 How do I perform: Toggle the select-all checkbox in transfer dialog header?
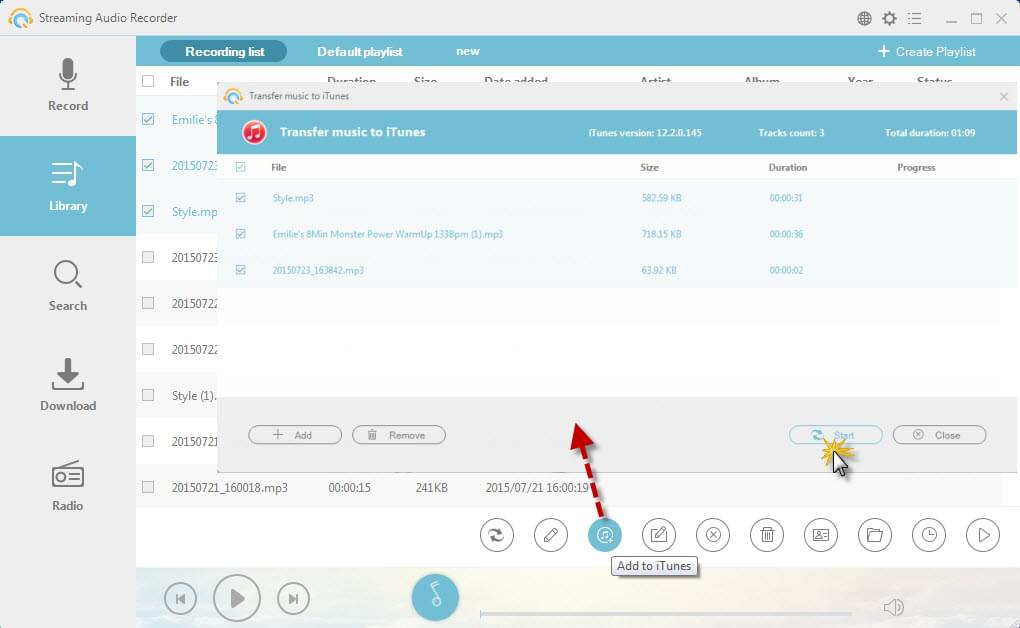pyautogui.click(x=240, y=167)
